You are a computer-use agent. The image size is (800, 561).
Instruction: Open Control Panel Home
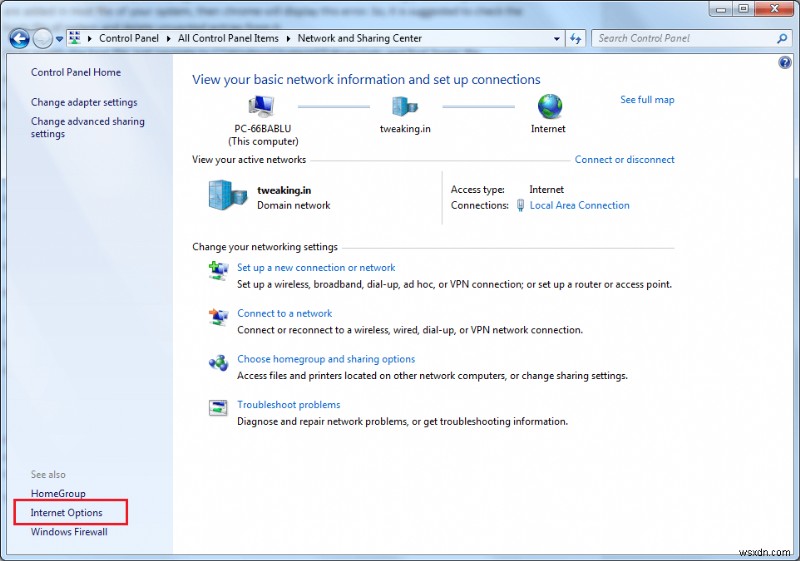pos(76,72)
